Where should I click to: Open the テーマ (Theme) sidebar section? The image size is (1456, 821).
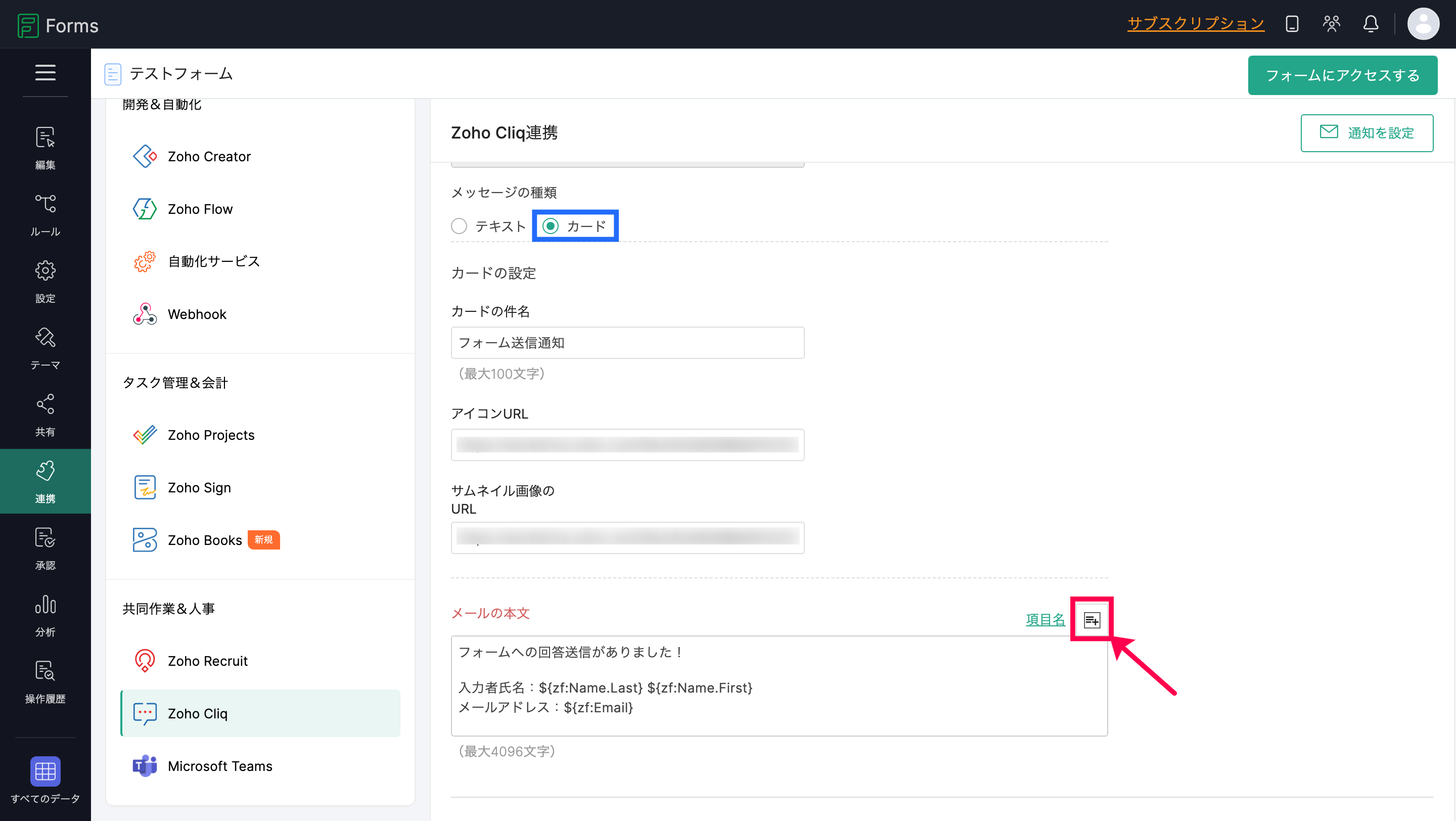pos(45,348)
